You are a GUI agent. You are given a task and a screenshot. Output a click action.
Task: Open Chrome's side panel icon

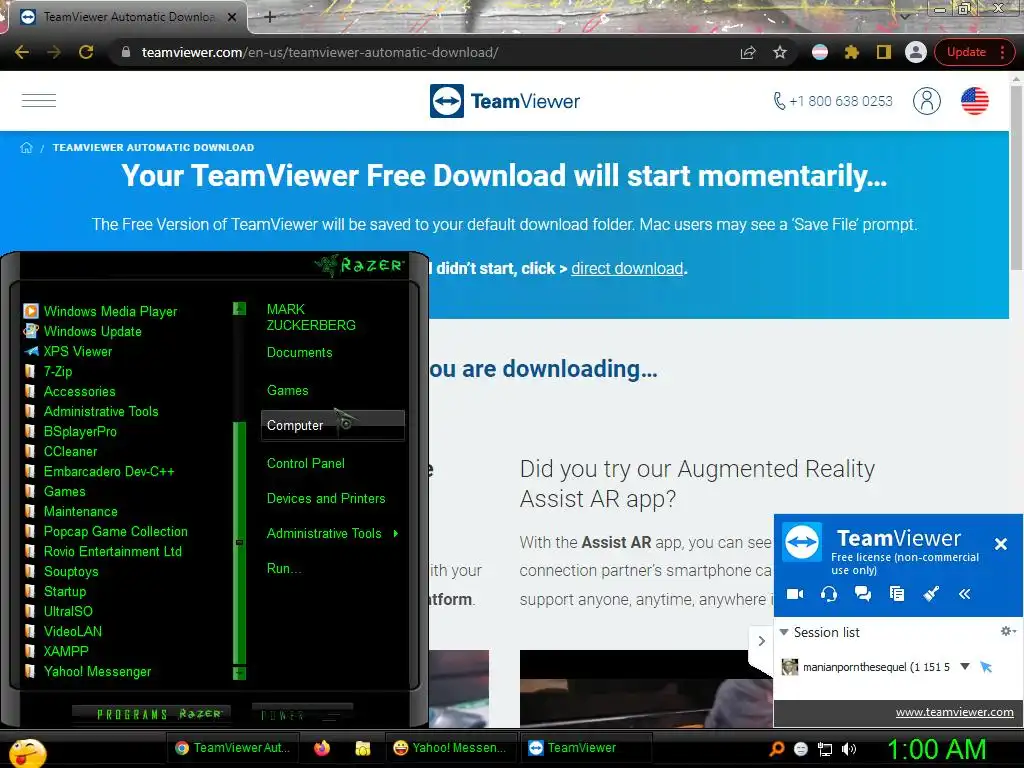[884, 52]
